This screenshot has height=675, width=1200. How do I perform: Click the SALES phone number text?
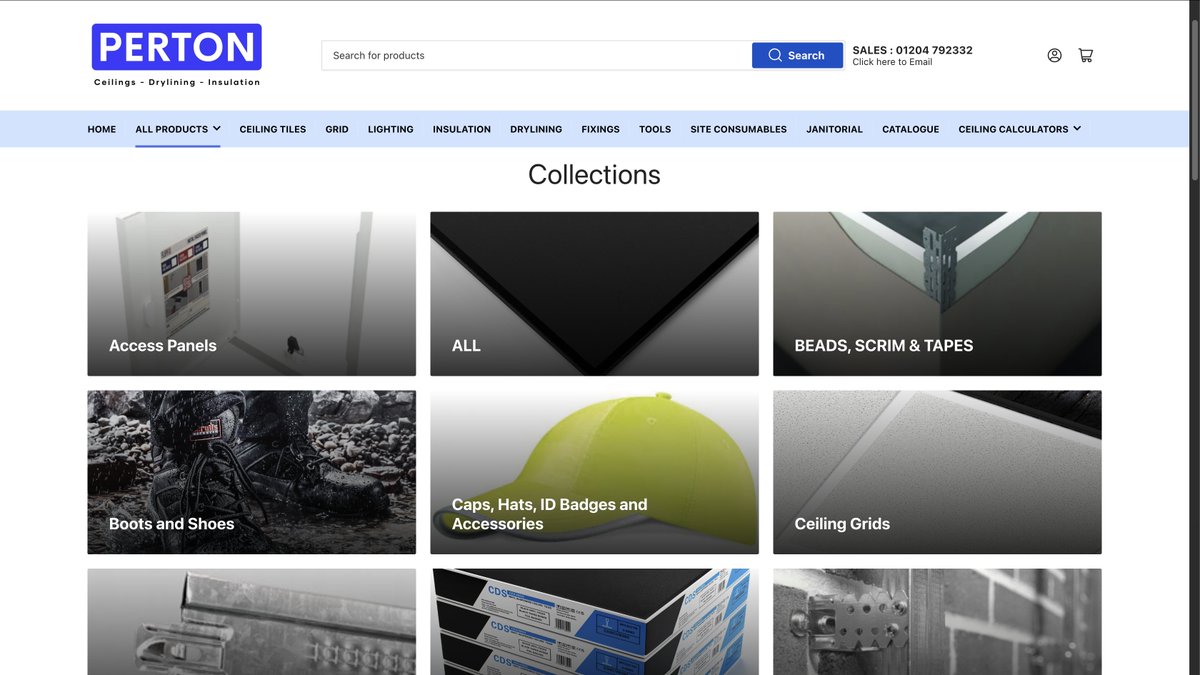[912, 50]
